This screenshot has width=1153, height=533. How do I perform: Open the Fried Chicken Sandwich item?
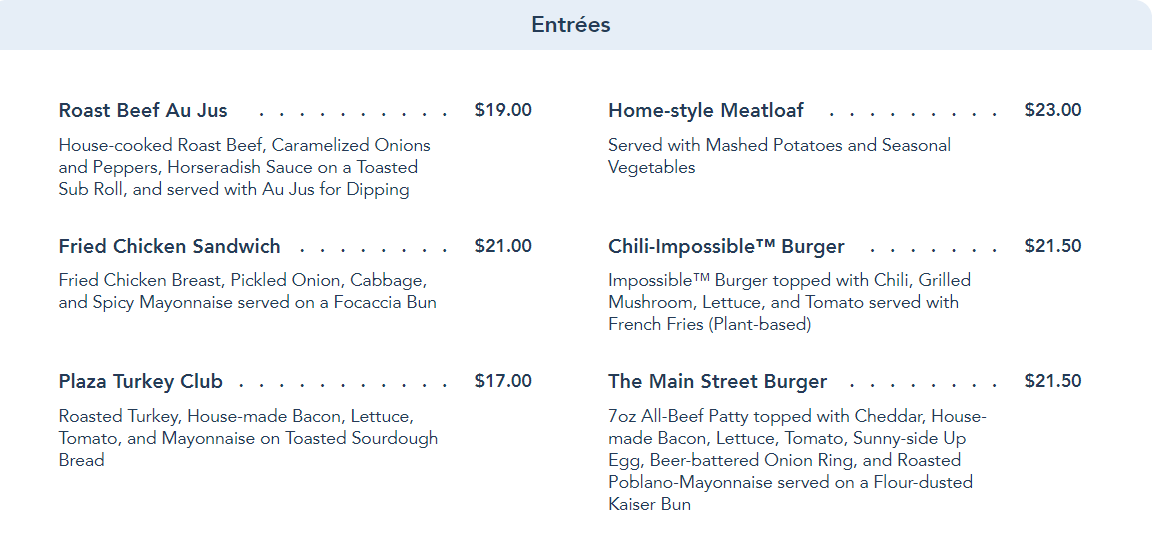pos(169,246)
